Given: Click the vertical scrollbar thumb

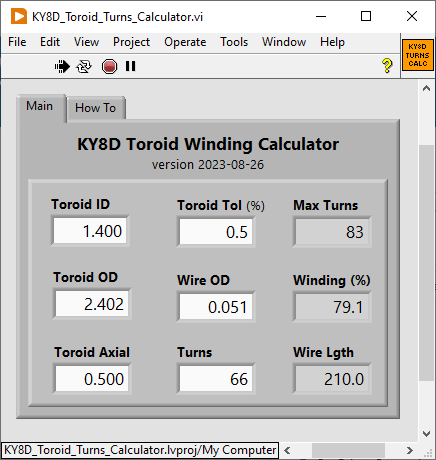Looking at the screenshot, I should [x=426, y=262].
